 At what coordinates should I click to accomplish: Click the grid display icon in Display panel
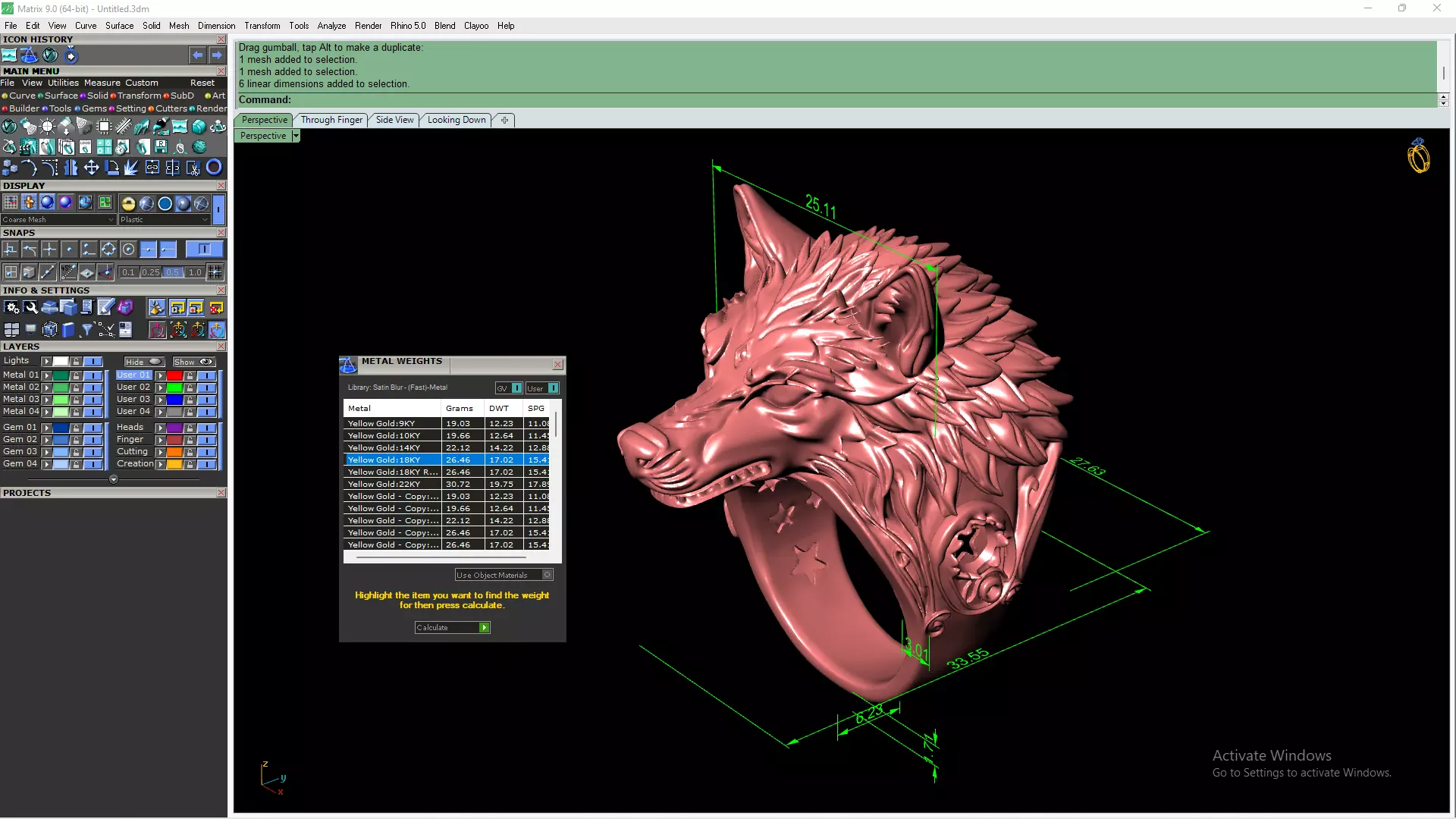point(11,202)
